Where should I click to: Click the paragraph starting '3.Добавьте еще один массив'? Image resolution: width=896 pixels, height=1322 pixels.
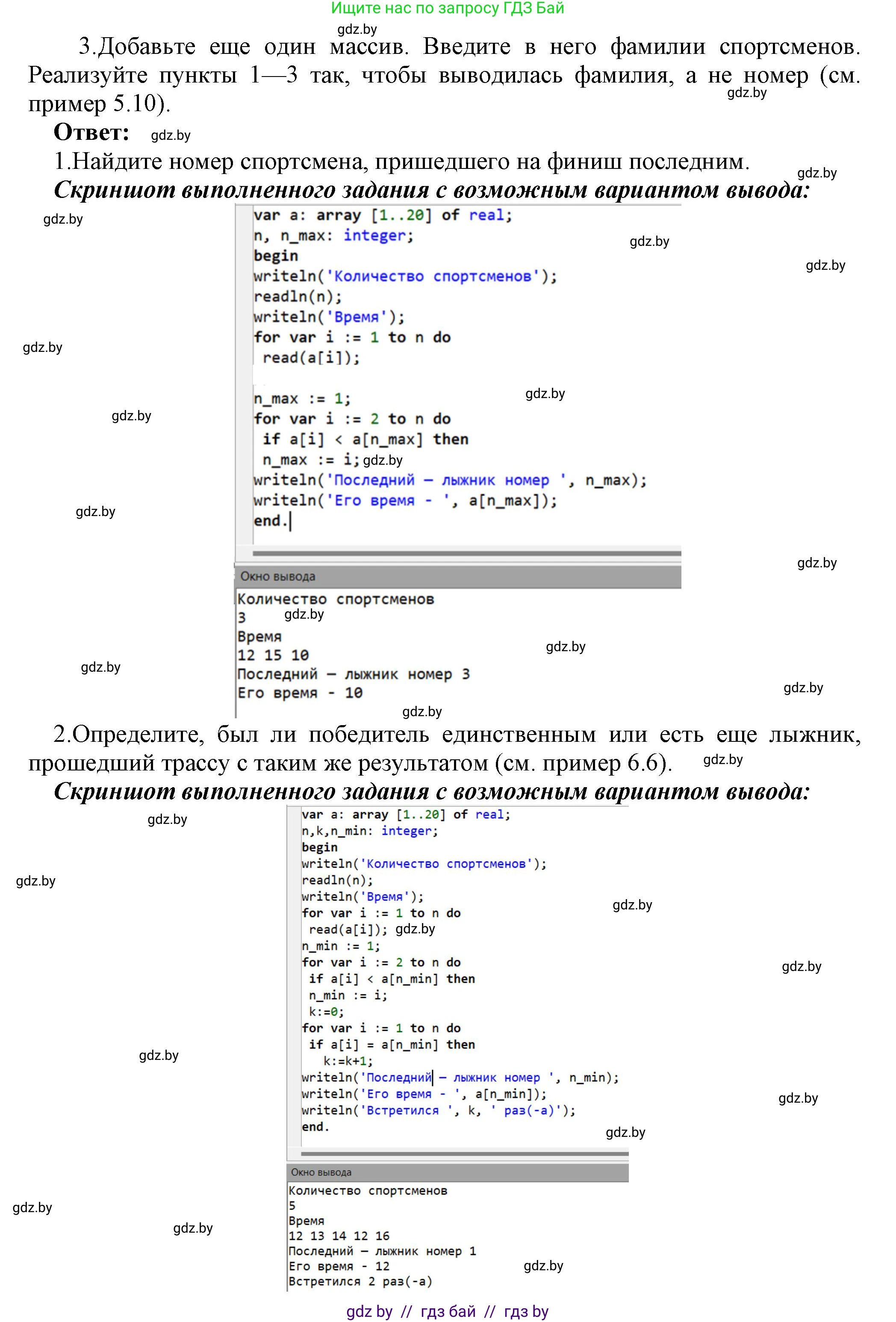444,74
